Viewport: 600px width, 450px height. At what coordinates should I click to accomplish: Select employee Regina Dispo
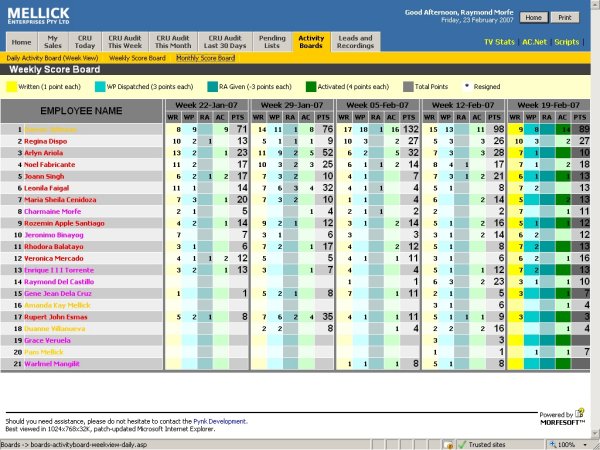46,141
